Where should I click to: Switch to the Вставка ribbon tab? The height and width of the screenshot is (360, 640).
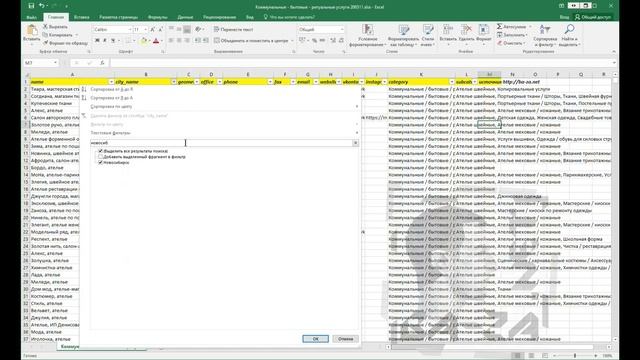click(x=82, y=17)
